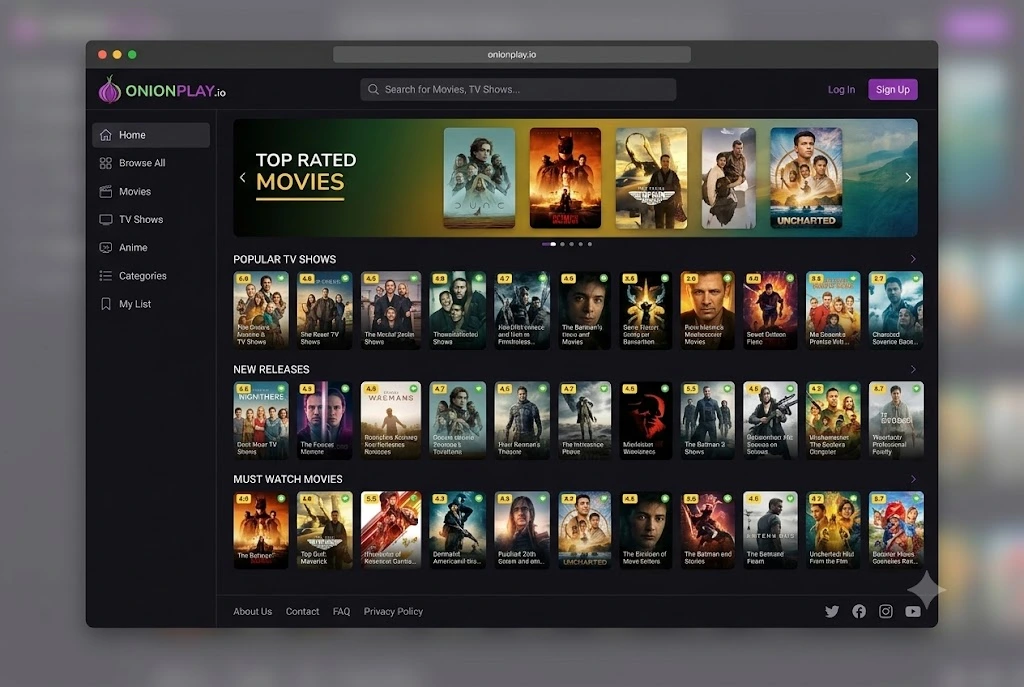Screen dimensions: 1024x687
Task: Open the Instagram icon in footer
Action: tap(886, 611)
